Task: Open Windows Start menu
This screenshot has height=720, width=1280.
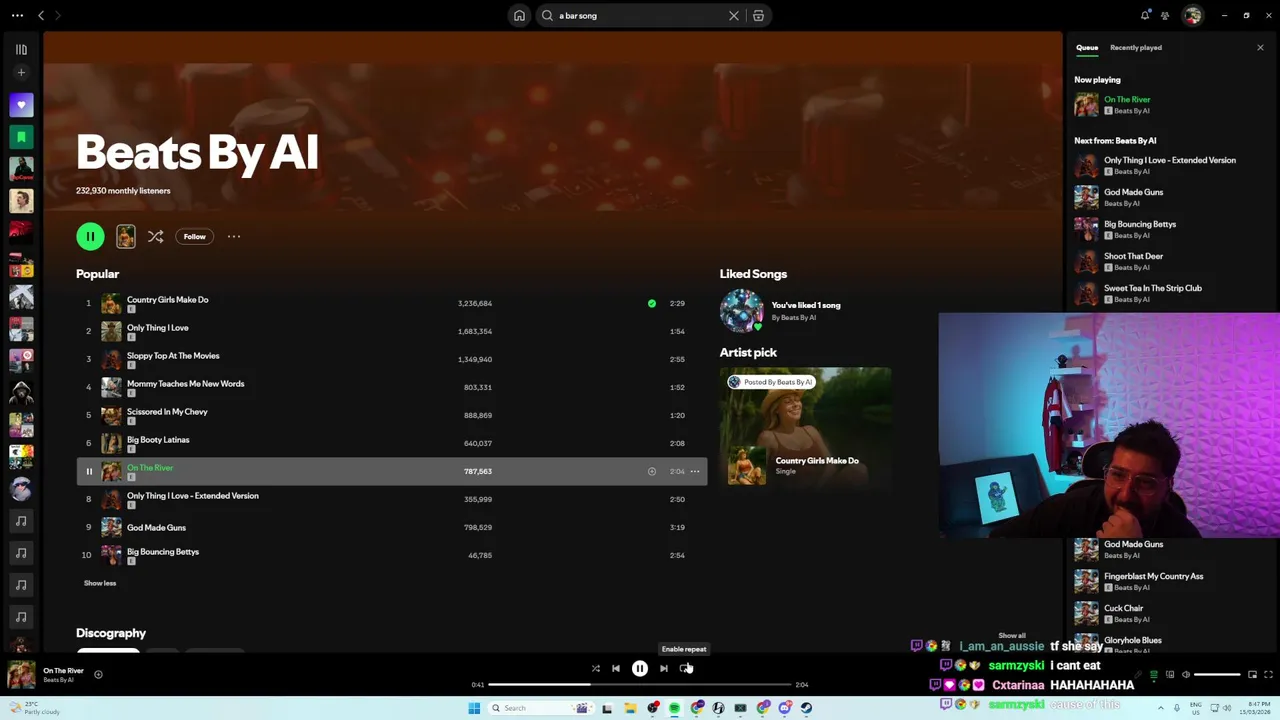Action: (x=474, y=708)
